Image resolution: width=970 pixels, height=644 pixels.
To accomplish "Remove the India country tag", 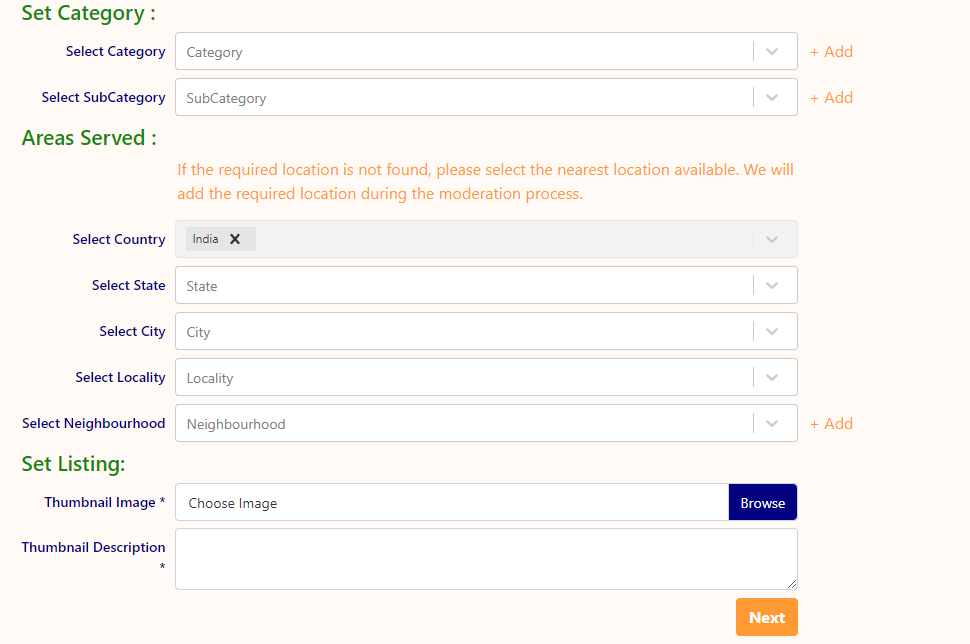I will pyautogui.click(x=235, y=239).
